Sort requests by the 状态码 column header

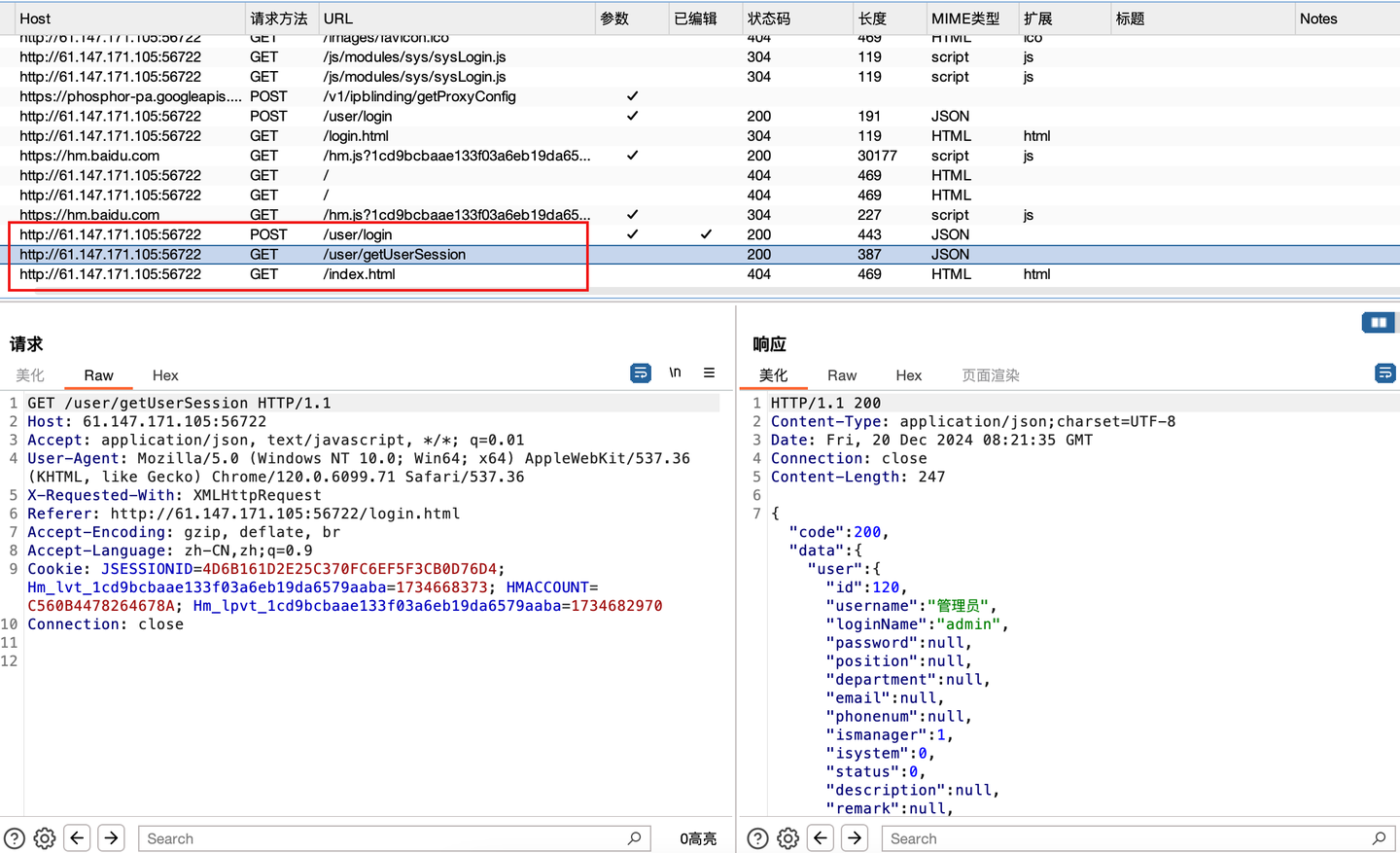point(768,18)
